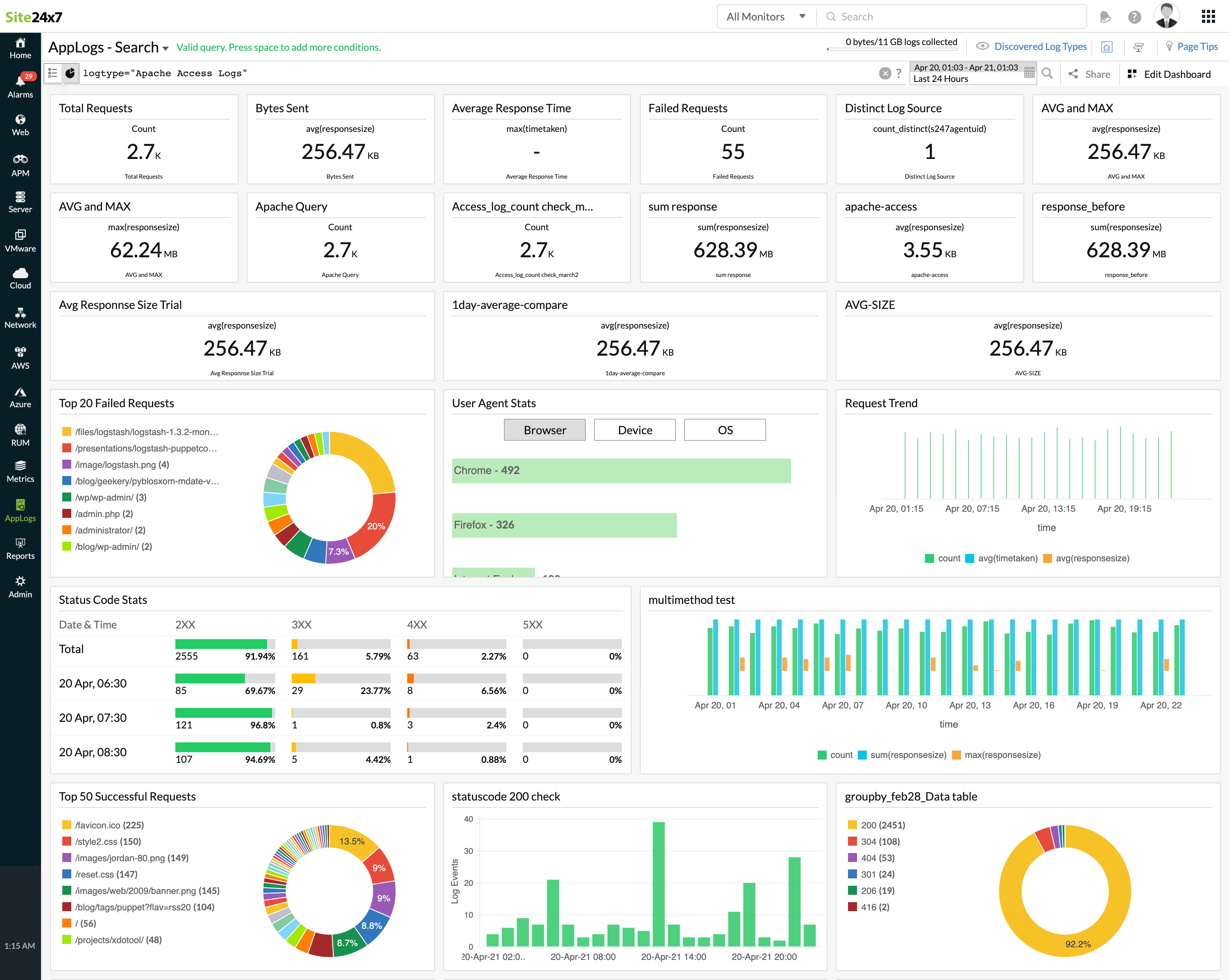Screen dimensions: 1229x980
Task: Open the AppLogs section in sidebar
Action: coord(20,510)
